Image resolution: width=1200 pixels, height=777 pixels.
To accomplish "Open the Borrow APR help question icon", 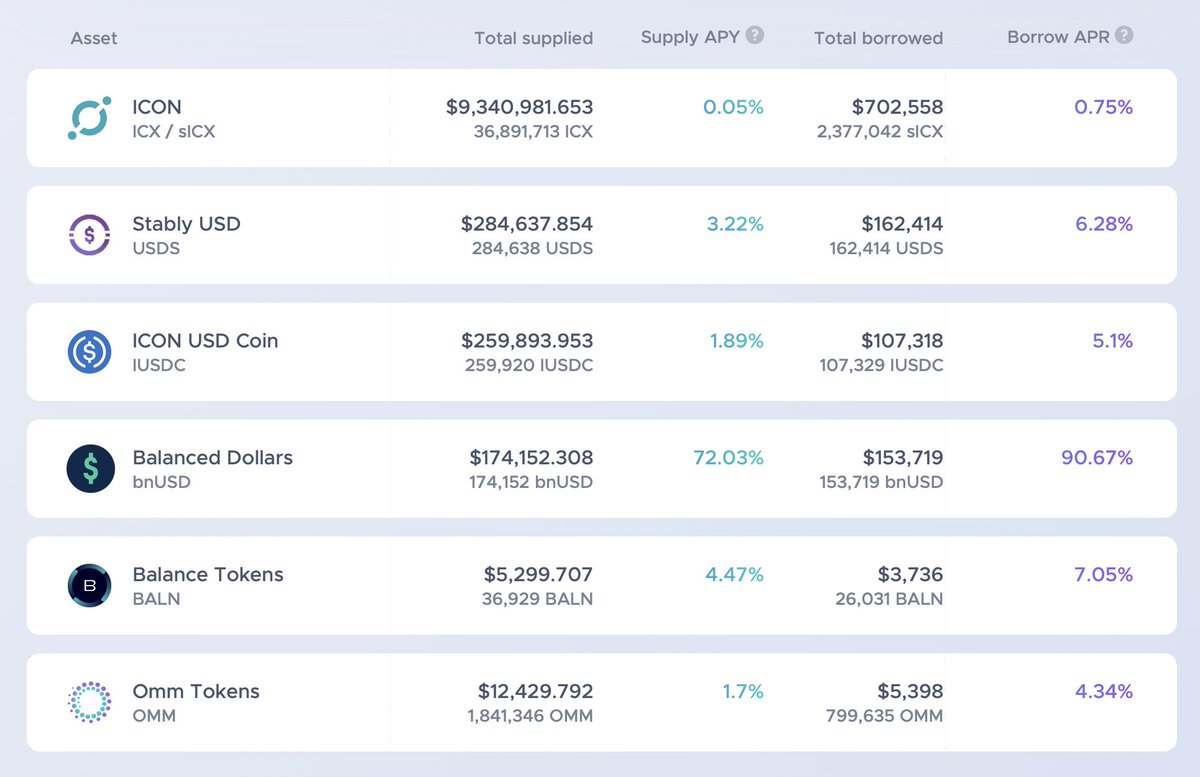I will pyautogui.click(x=1125, y=35).
